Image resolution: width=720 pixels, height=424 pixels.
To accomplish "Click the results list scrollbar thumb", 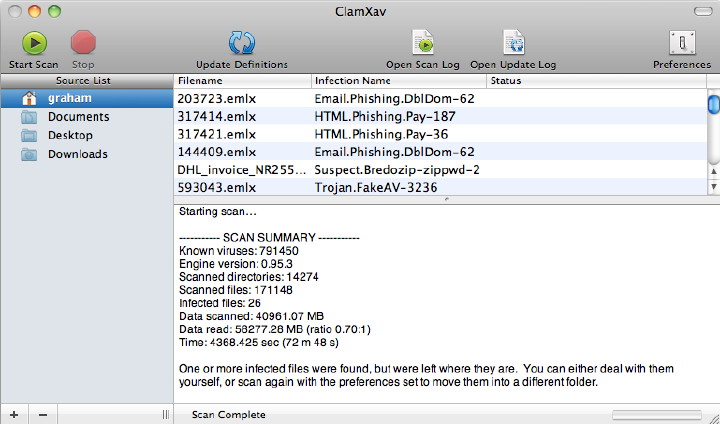I will tap(714, 104).
